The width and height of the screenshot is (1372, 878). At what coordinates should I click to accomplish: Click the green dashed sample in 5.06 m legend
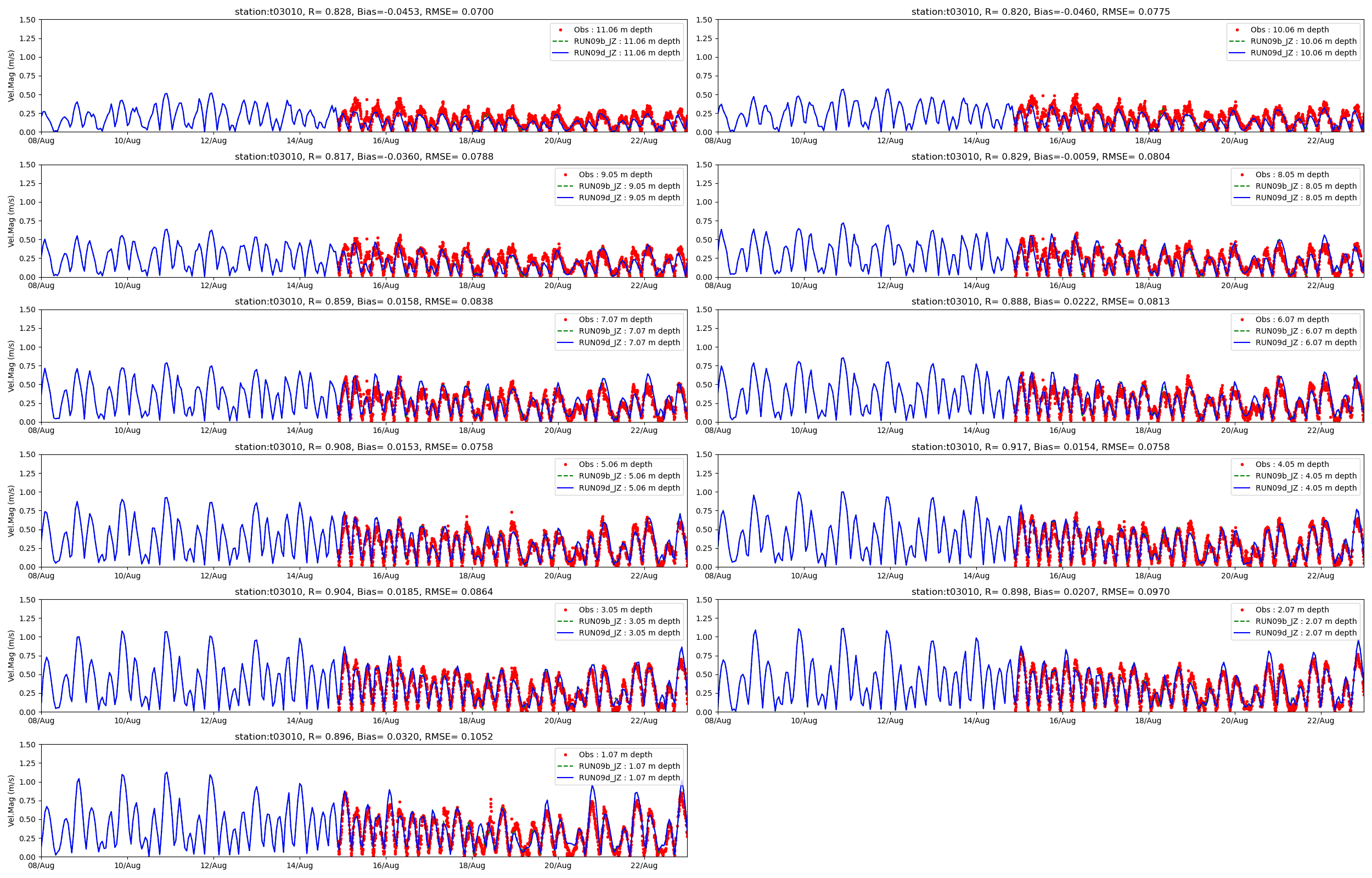(565, 476)
